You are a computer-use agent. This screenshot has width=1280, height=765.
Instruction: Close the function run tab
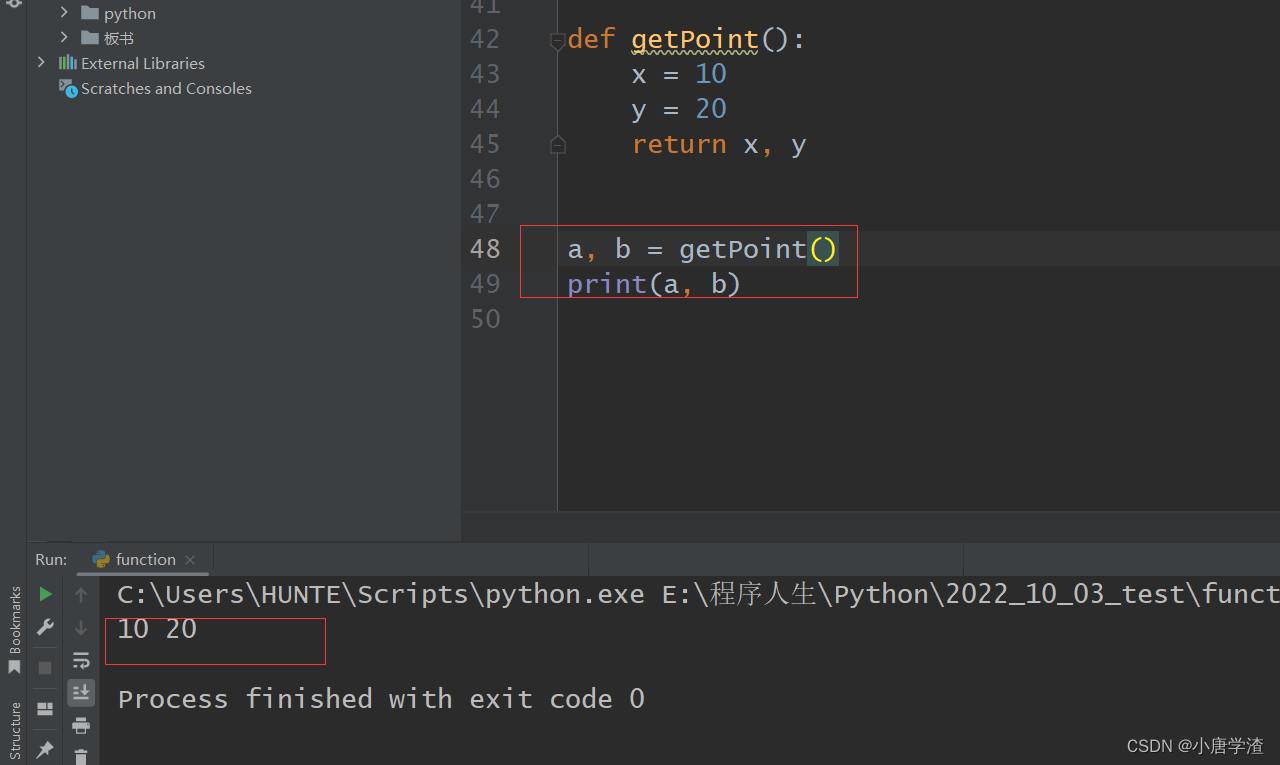click(190, 560)
